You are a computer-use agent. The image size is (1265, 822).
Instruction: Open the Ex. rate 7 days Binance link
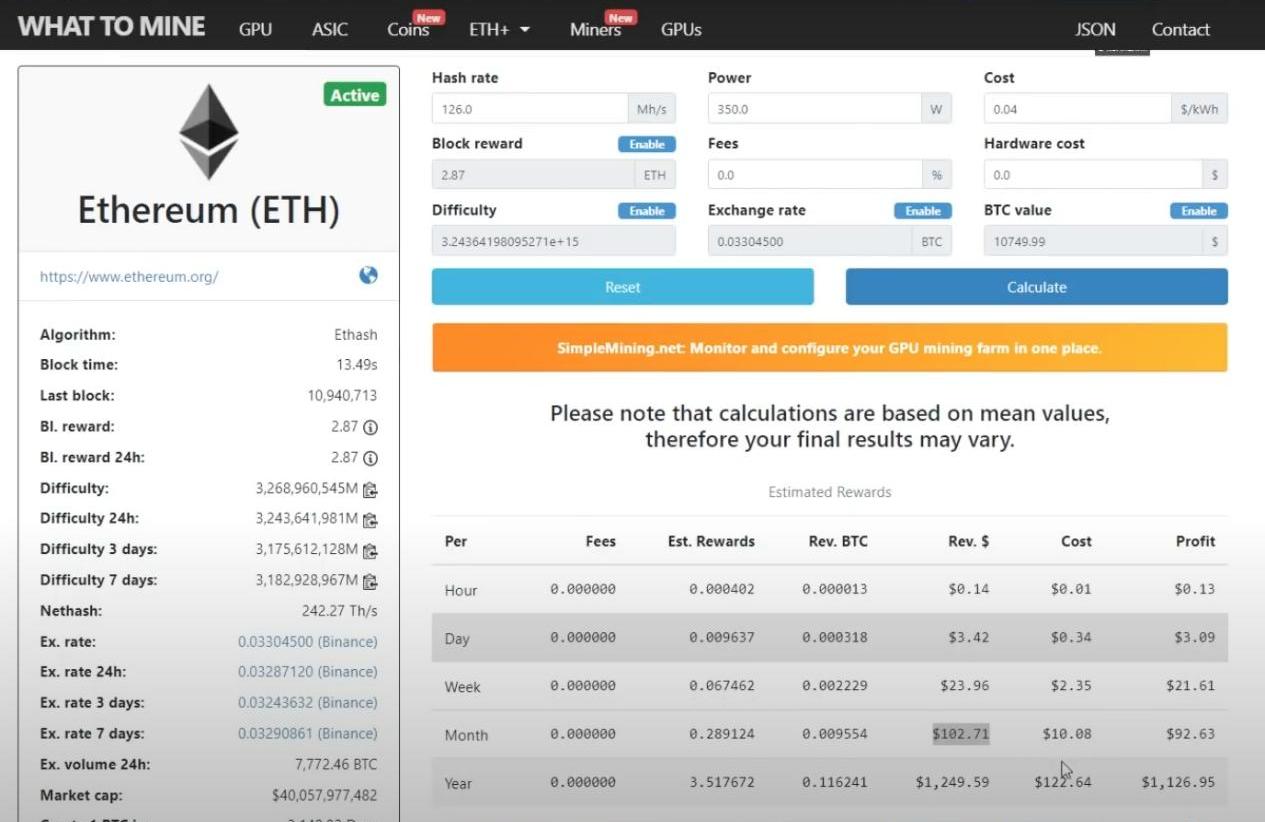coord(308,733)
